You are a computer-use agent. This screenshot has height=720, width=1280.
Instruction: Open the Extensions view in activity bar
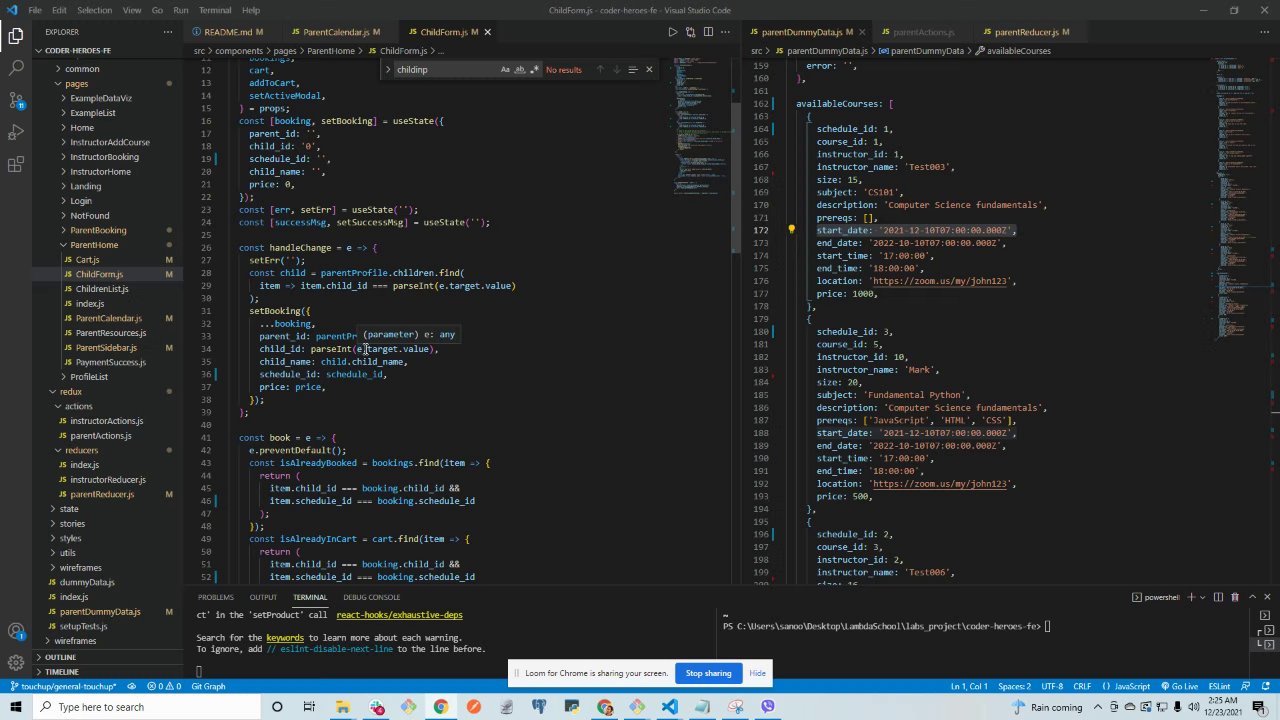tap(16, 164)
